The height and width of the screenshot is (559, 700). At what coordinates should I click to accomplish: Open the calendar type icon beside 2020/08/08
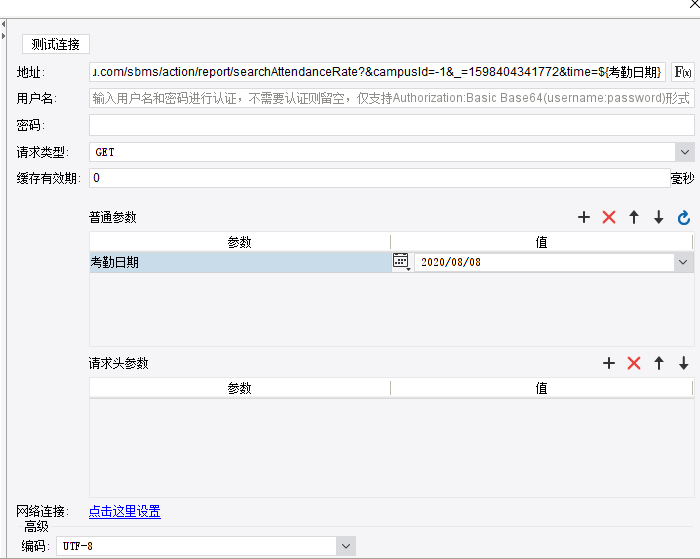pyautogui.click(x=401, y=262)
